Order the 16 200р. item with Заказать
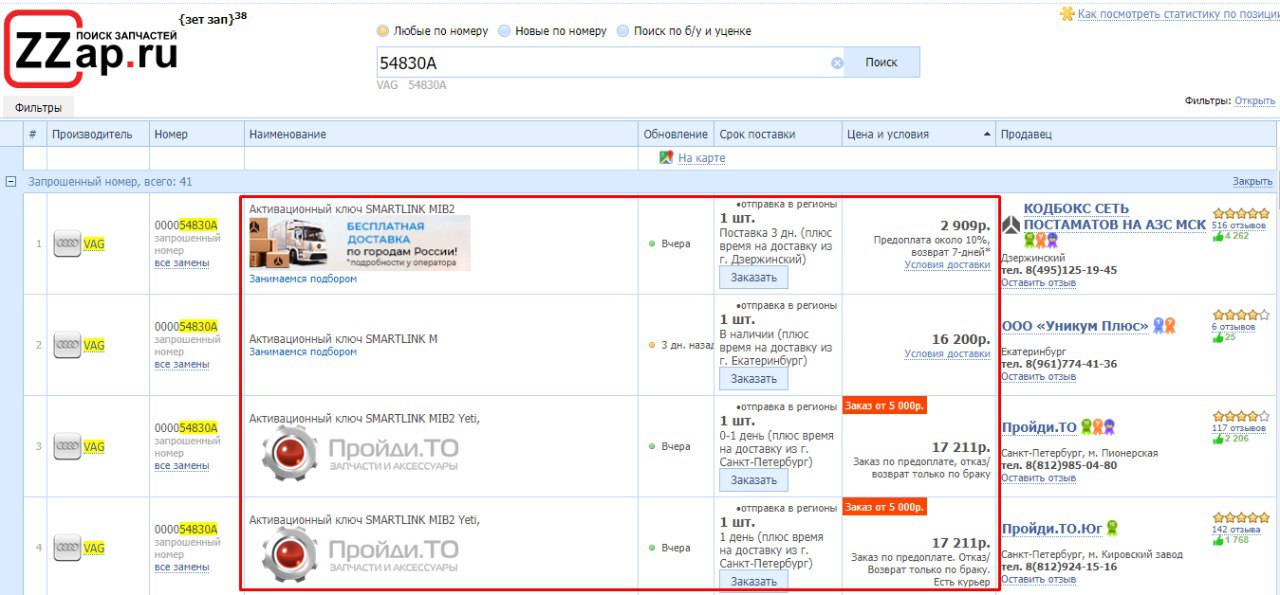This screenshot has width=1280, height=595. click(754, 379)
